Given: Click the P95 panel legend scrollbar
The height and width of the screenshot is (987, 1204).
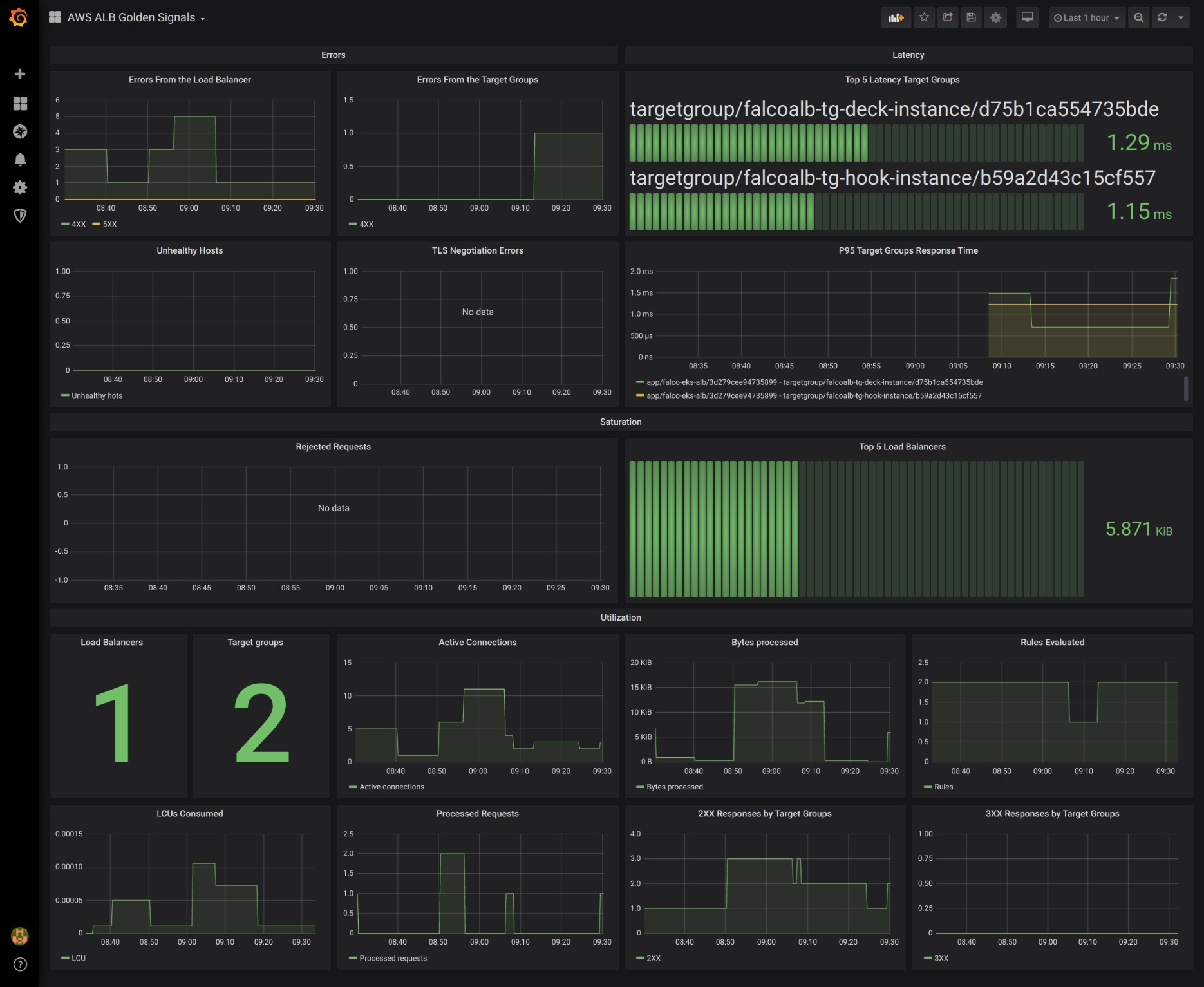Looking at the screenshot, I should (1186, 389).
